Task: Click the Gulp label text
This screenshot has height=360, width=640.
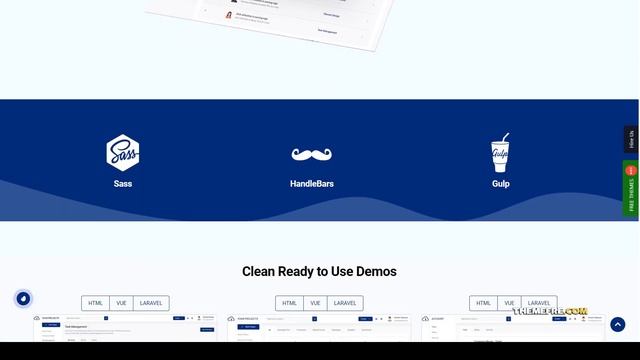Action: pyautogui.click(x=500, y=184)
